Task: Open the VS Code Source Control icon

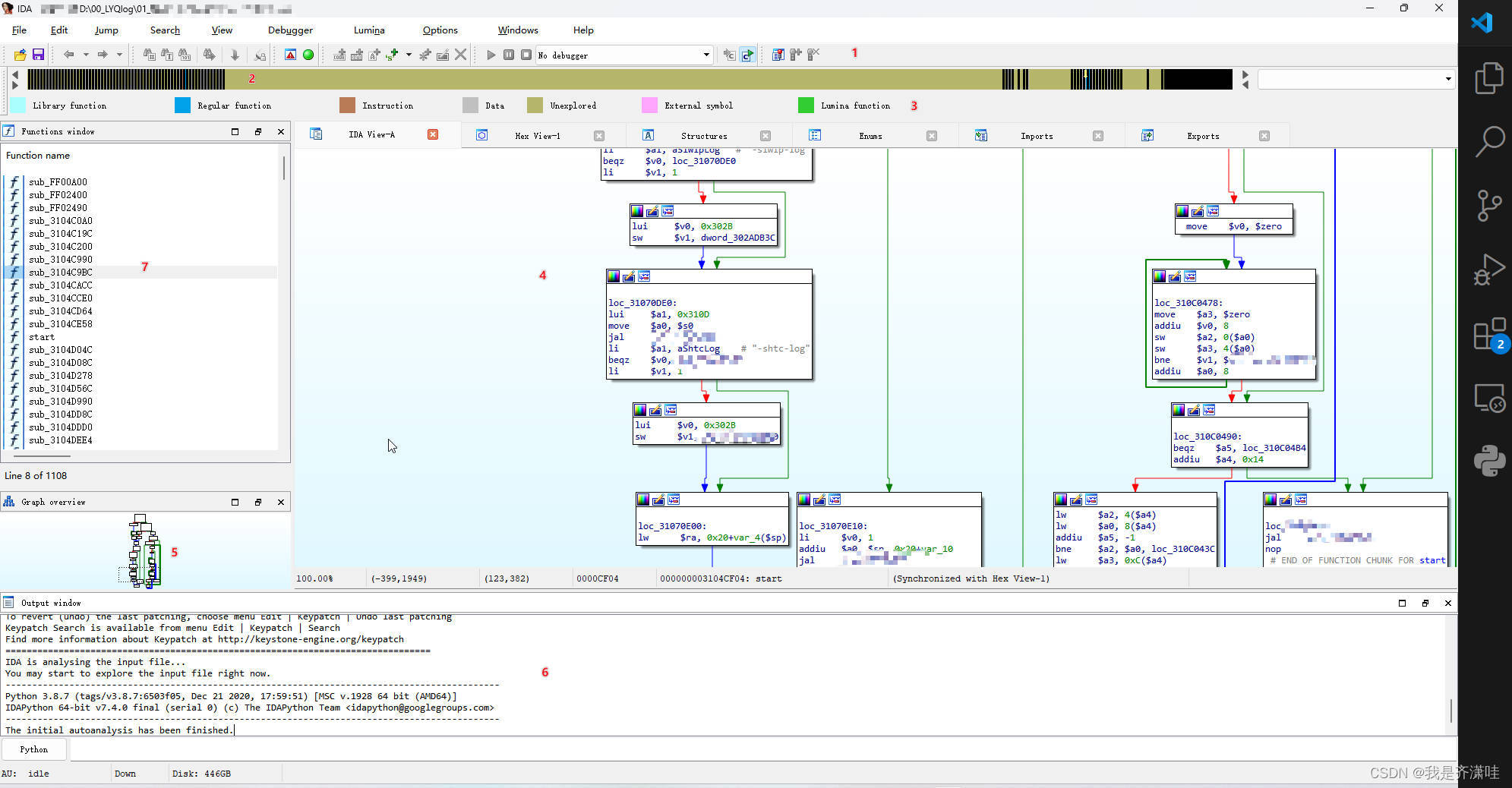Action: [x=1488, y=205]
